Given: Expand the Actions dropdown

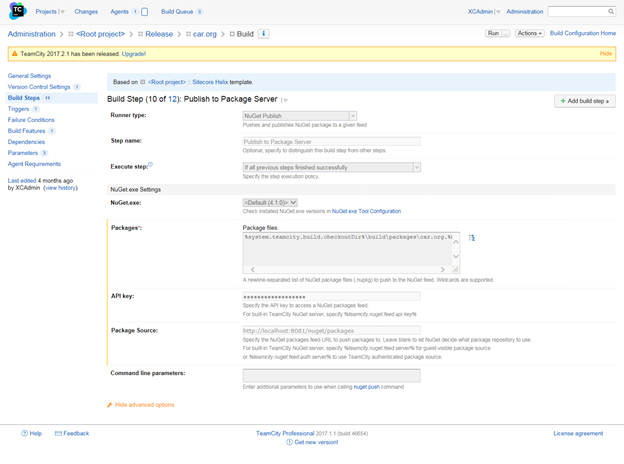Looking at the screenshot, I should click(530, 33).
